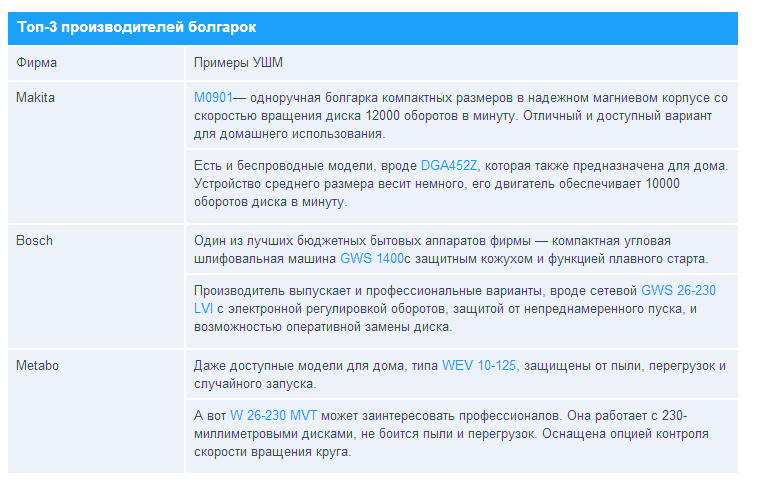Select the Makita brand cell

96,152
